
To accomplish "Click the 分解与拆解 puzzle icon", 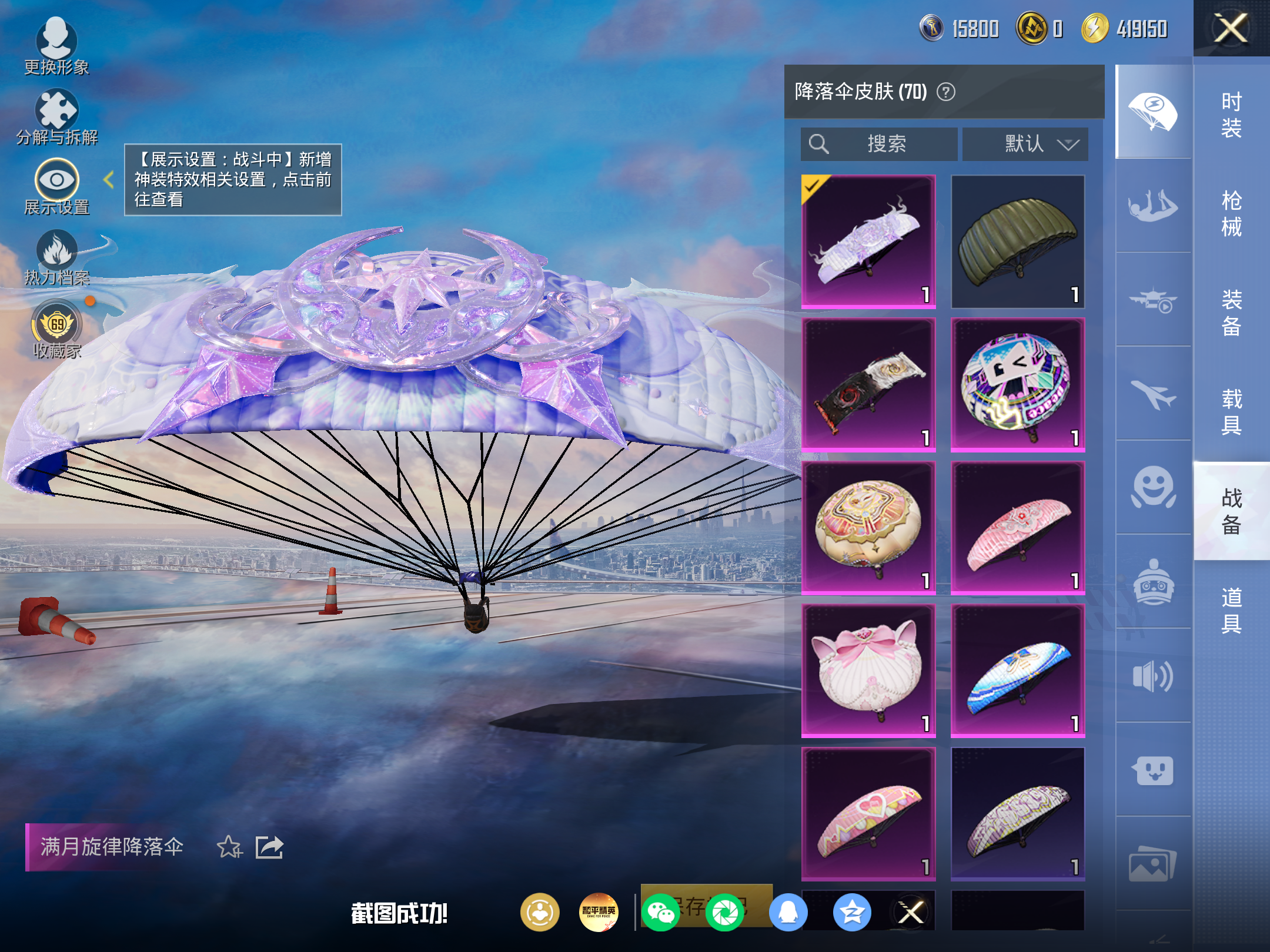I will pyautogui.click(x=56, y=110).
